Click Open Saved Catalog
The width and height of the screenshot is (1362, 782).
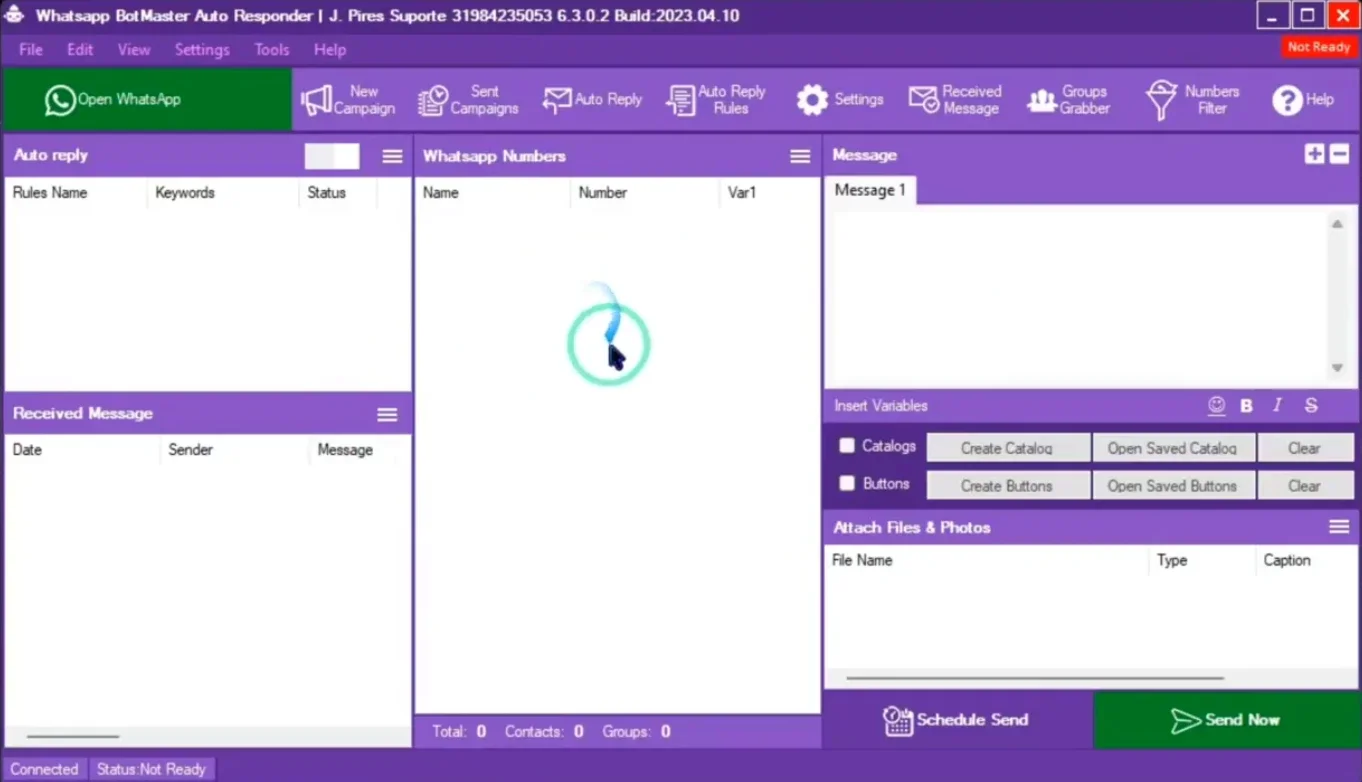point(1173,448)
